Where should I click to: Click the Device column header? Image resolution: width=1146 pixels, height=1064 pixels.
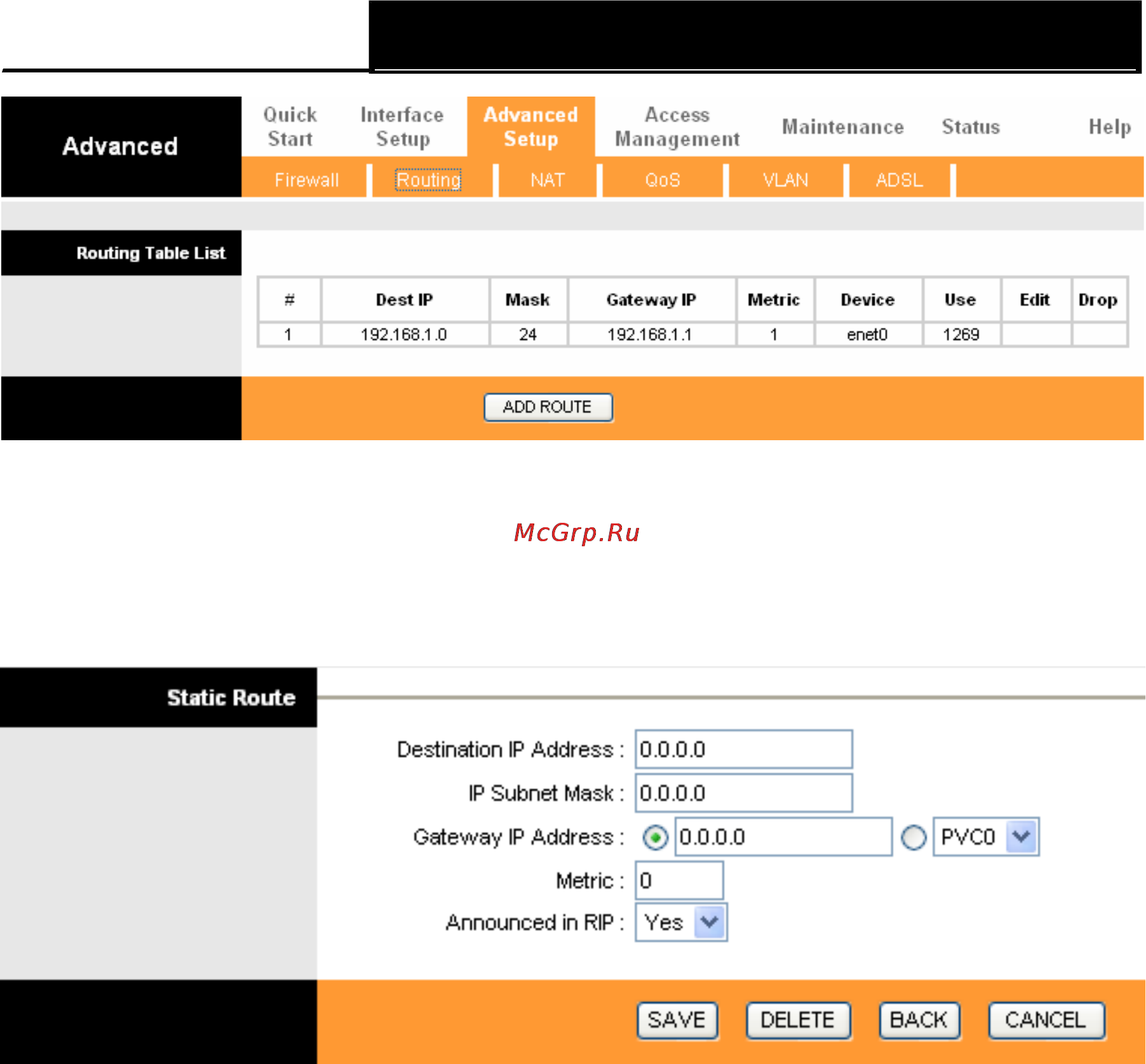tap(868, 299)
